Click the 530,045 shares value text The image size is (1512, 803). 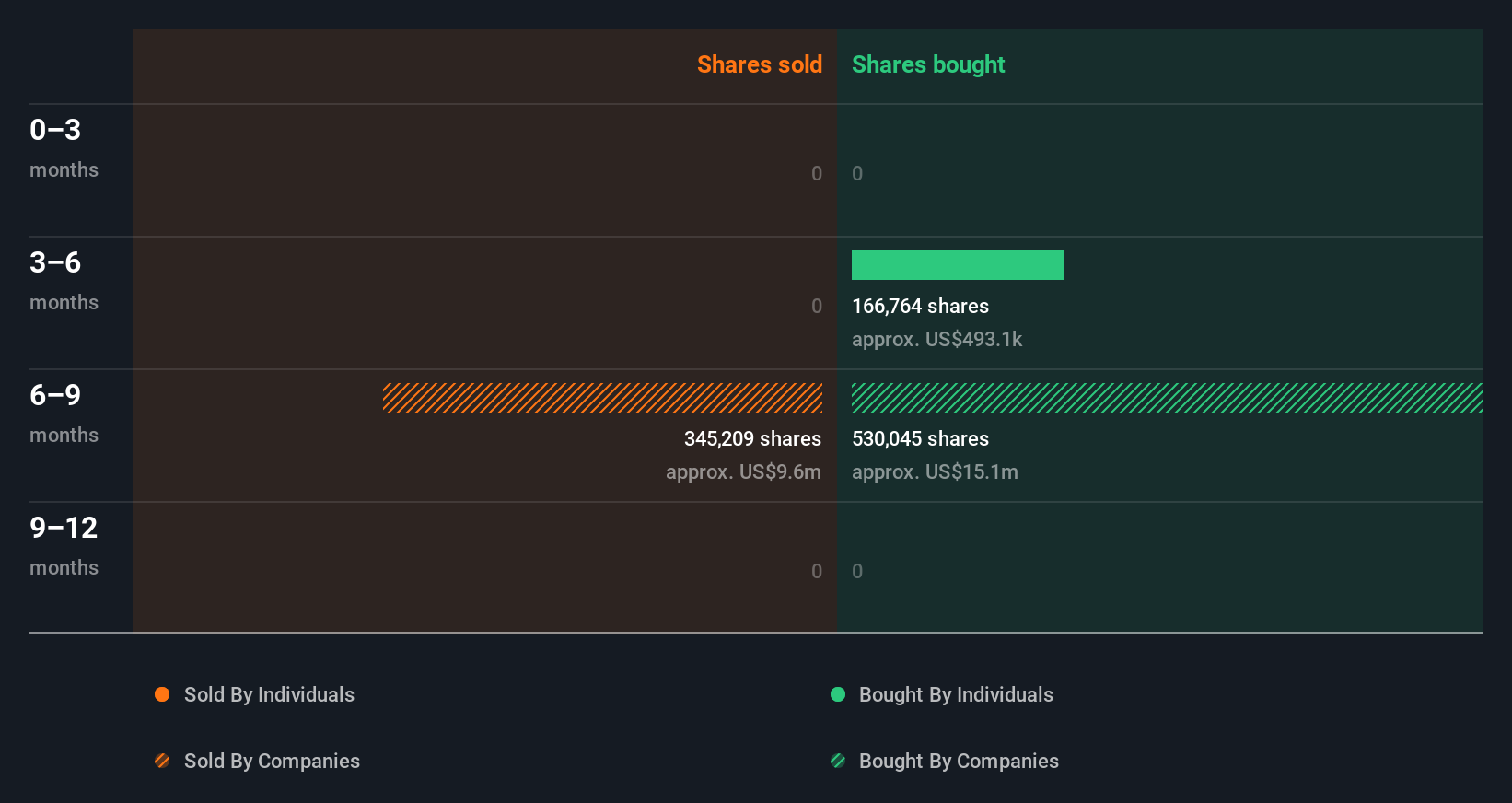point(920,439)
